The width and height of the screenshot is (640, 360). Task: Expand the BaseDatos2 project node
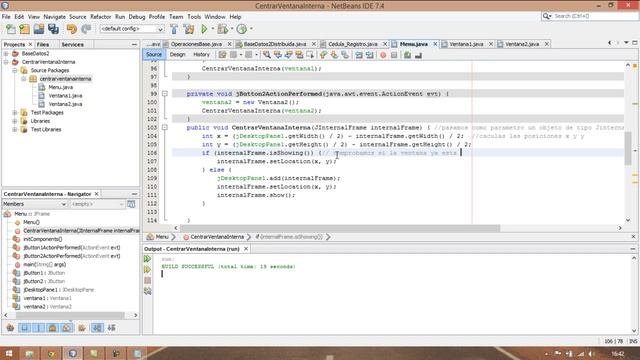[x=6, y=53]
